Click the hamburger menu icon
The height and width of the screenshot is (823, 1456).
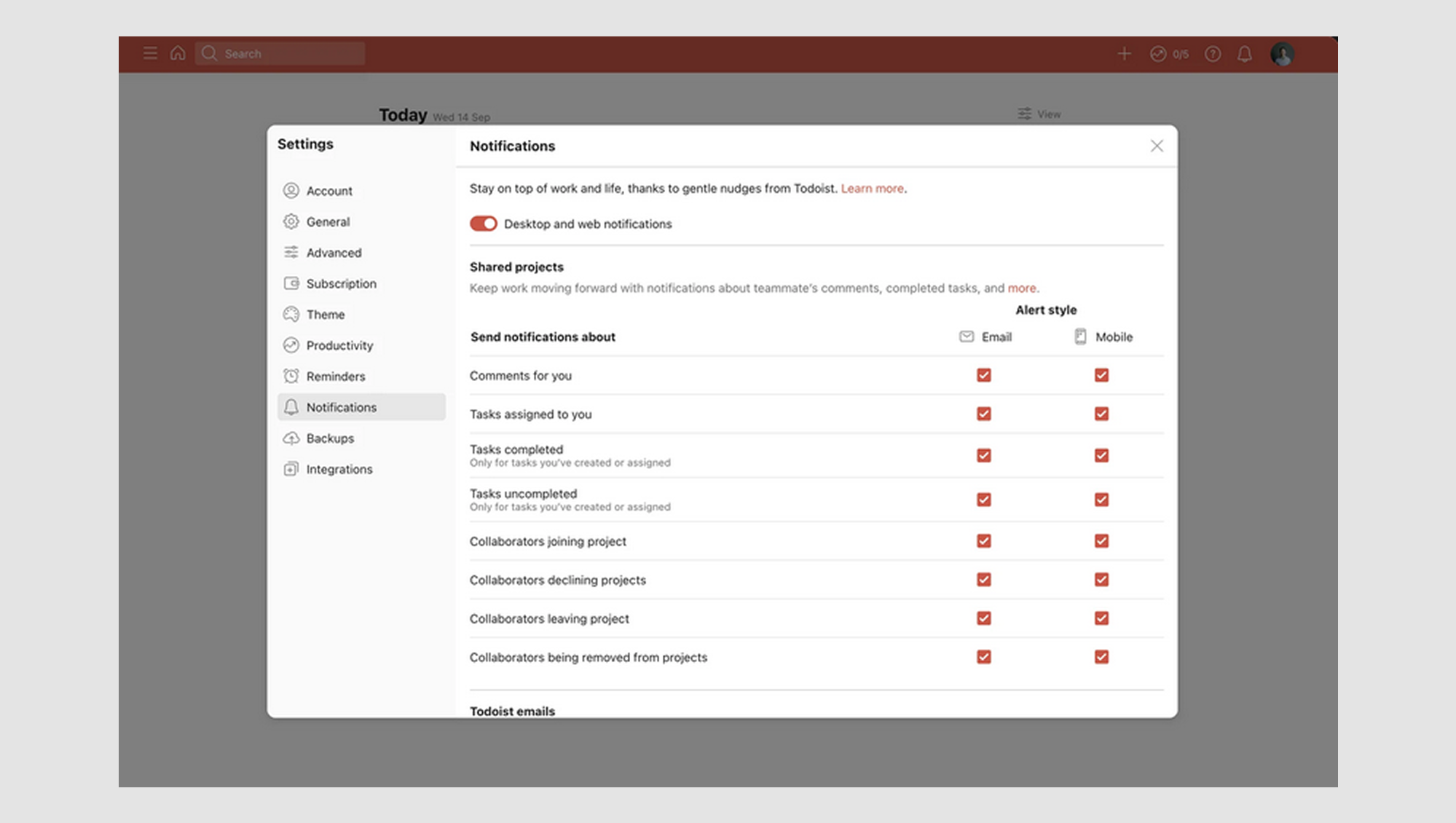tap(150, 53)
